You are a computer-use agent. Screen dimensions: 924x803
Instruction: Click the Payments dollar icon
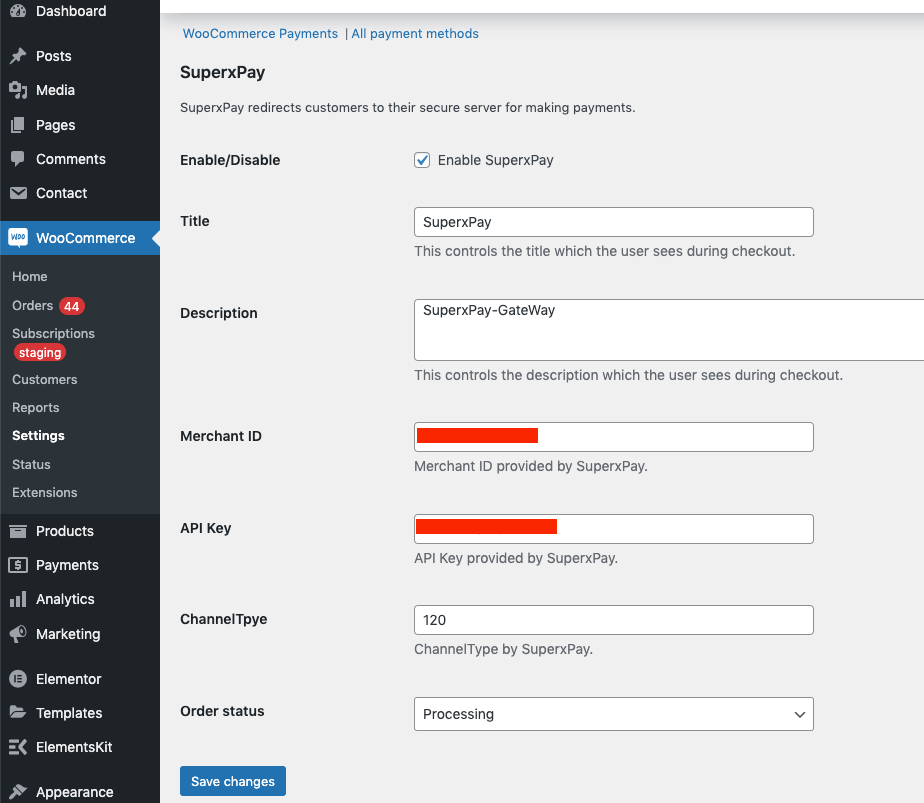tap(18, 565)
